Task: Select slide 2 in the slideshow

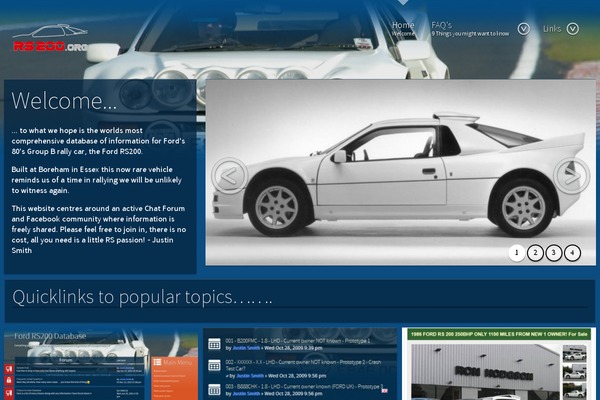Action: (x=535, y=253)
